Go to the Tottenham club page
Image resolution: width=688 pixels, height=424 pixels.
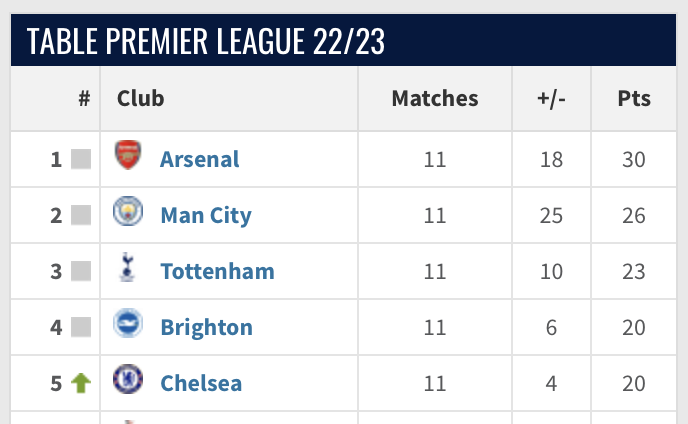[217, 271]
